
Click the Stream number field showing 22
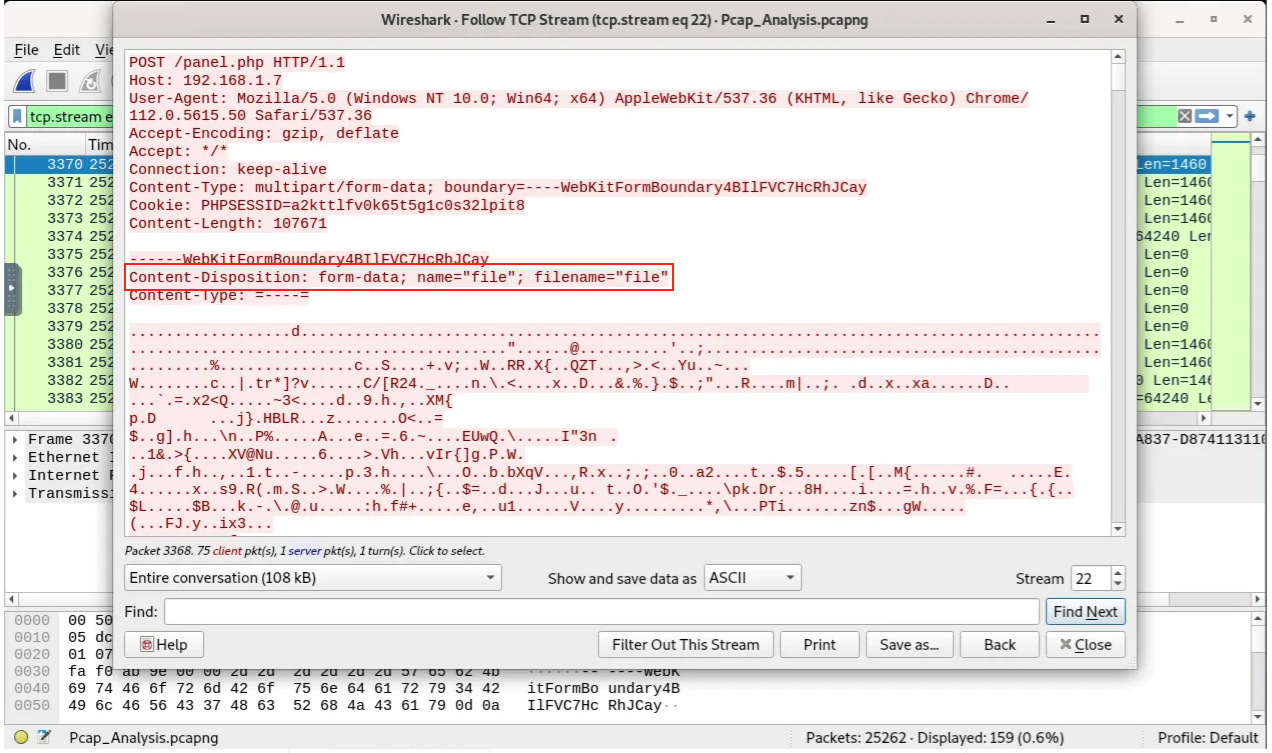click(1089, 578)
